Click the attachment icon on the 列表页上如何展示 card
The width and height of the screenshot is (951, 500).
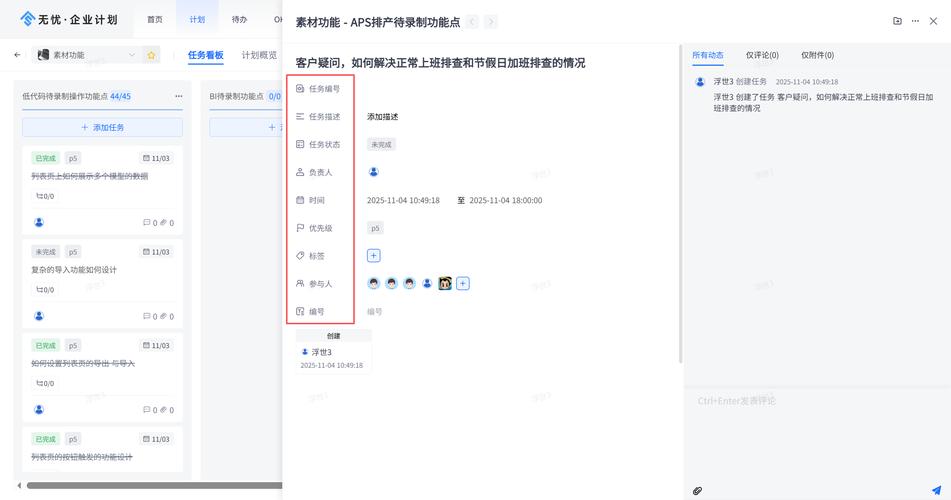click(163, 223)
